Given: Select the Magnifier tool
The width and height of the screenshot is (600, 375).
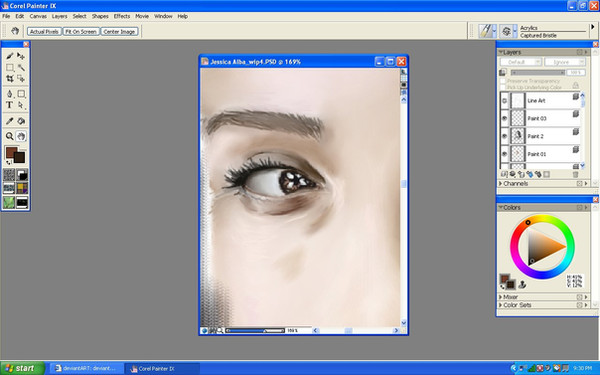Looking at the screenshot, I should pyautogui.click(x=10, y=136).
